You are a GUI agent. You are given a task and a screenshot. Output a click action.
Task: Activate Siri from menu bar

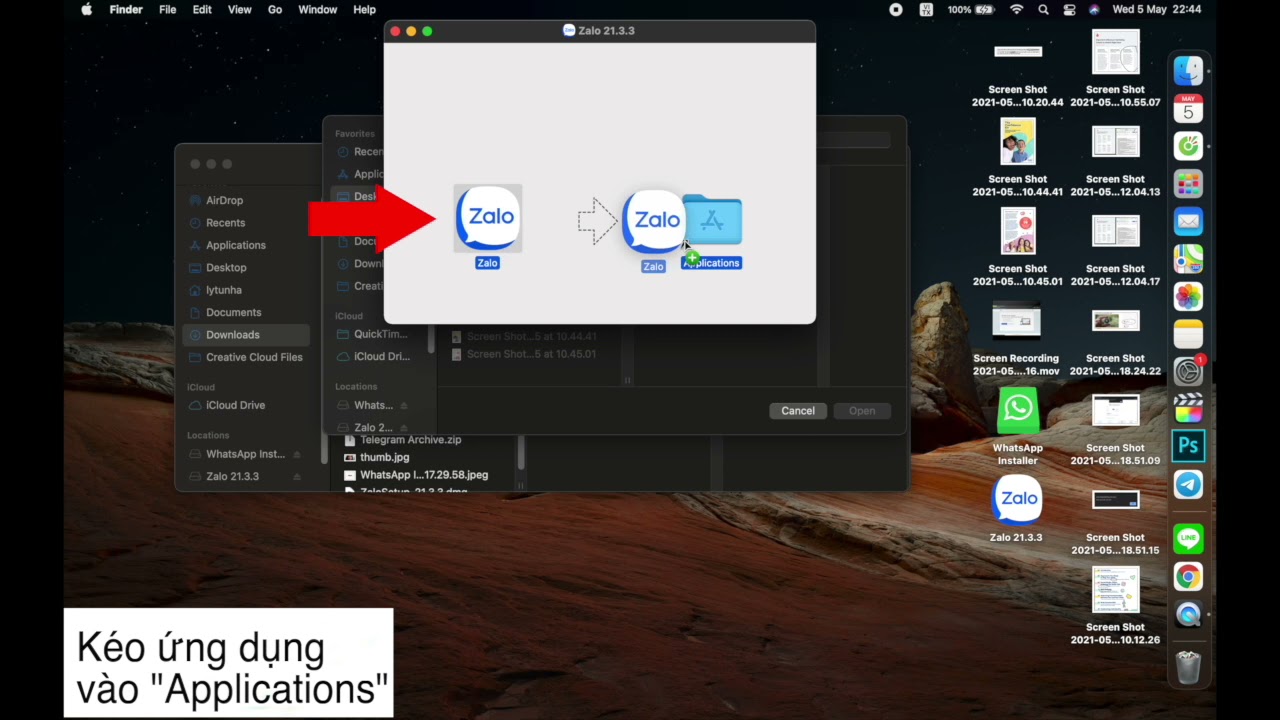(x=1094, y=10)
